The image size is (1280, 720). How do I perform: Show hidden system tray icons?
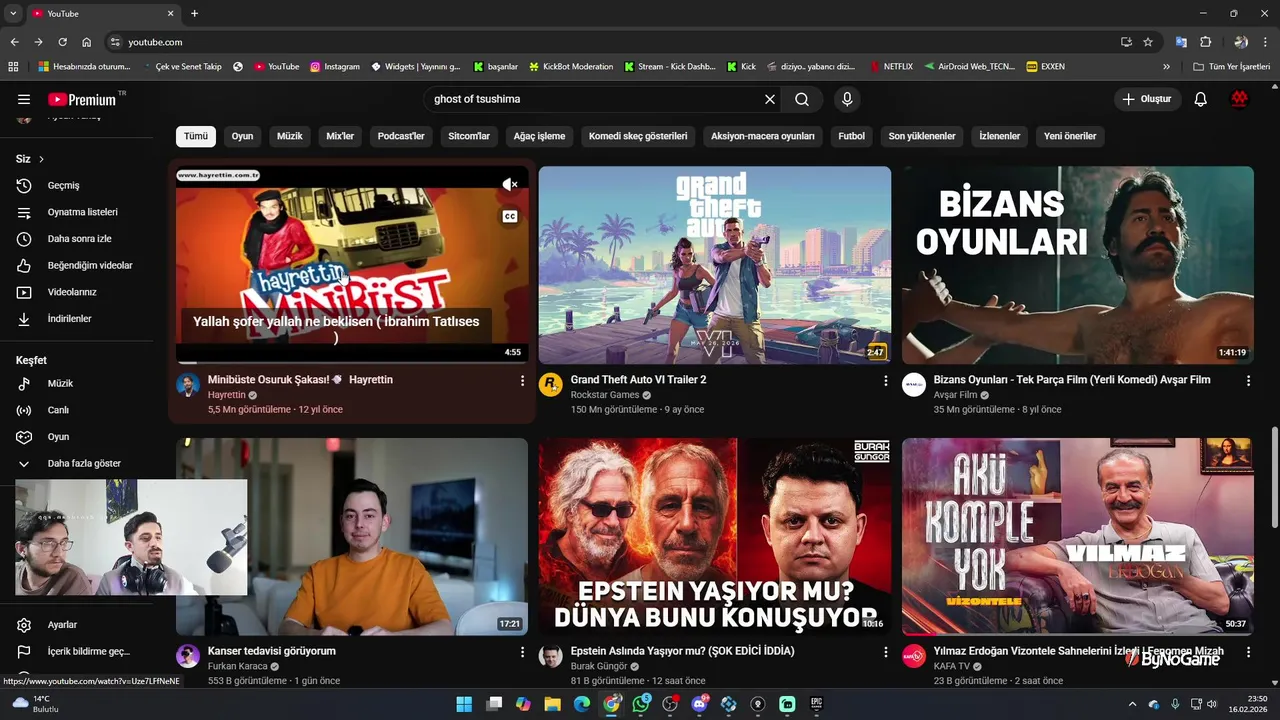(x=1133, y=704)
